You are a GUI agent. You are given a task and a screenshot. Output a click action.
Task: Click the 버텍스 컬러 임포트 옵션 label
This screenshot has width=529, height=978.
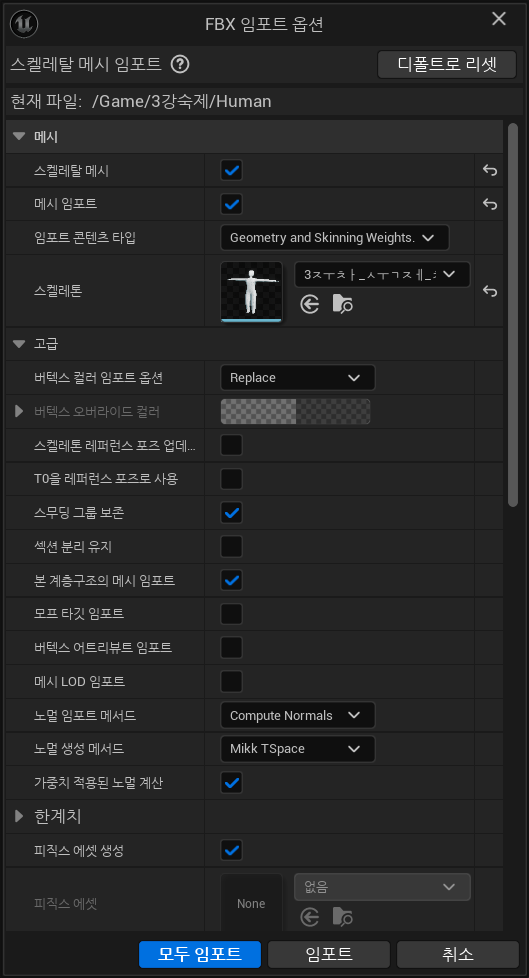[99, 377]
